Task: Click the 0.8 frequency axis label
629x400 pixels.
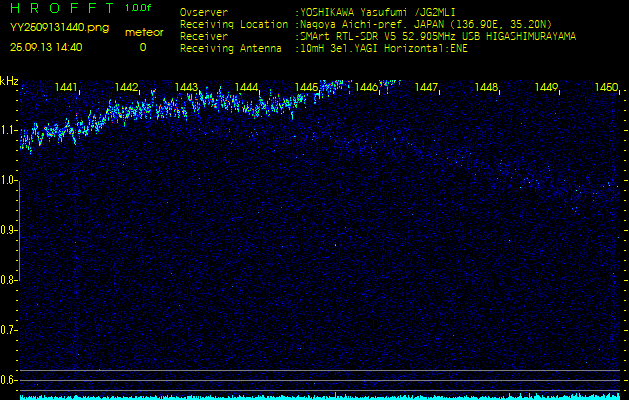Action: 9,280
